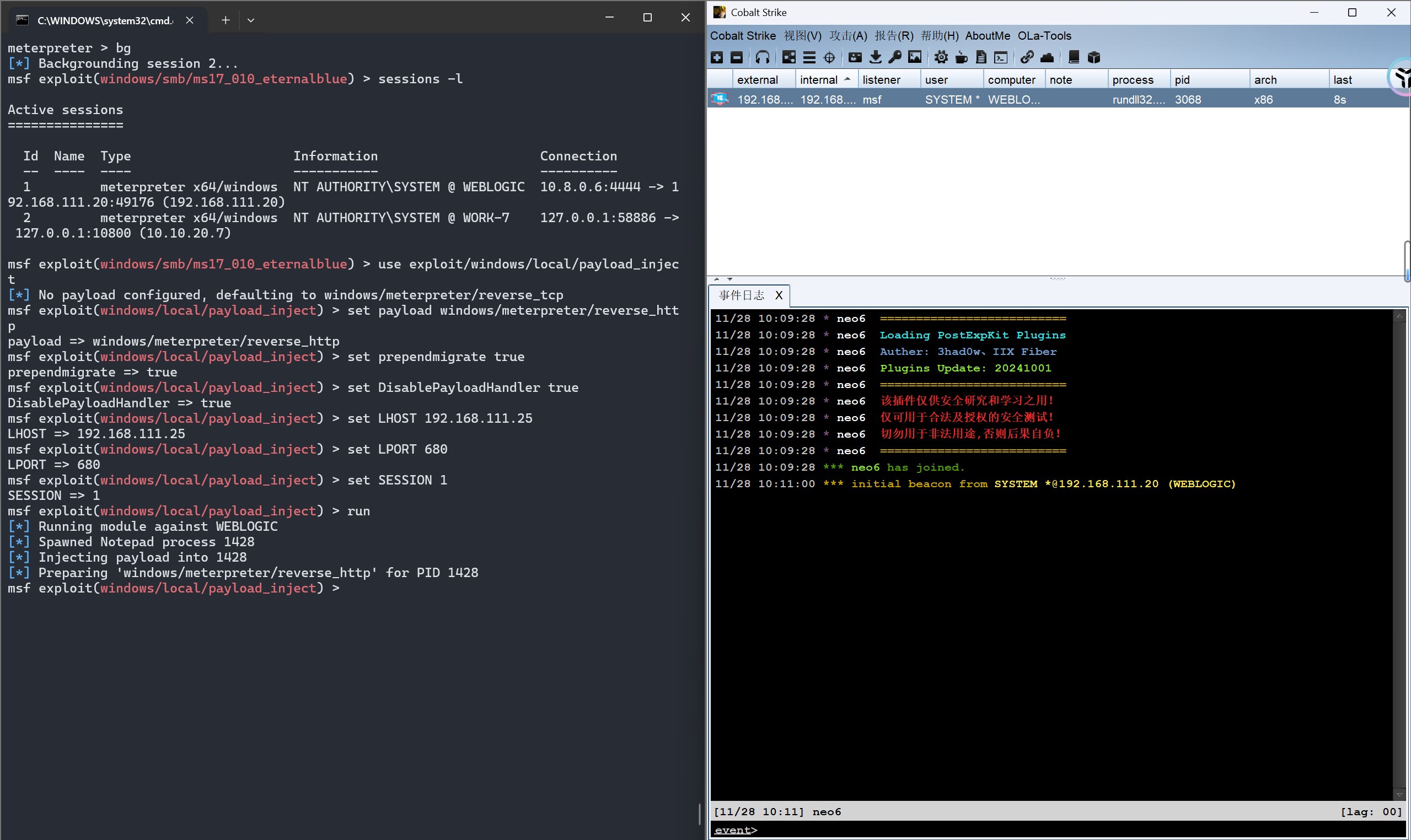Click the targets crosshair icon
The height and width of the screenshot is (840, 1411).
pos(829,57)
